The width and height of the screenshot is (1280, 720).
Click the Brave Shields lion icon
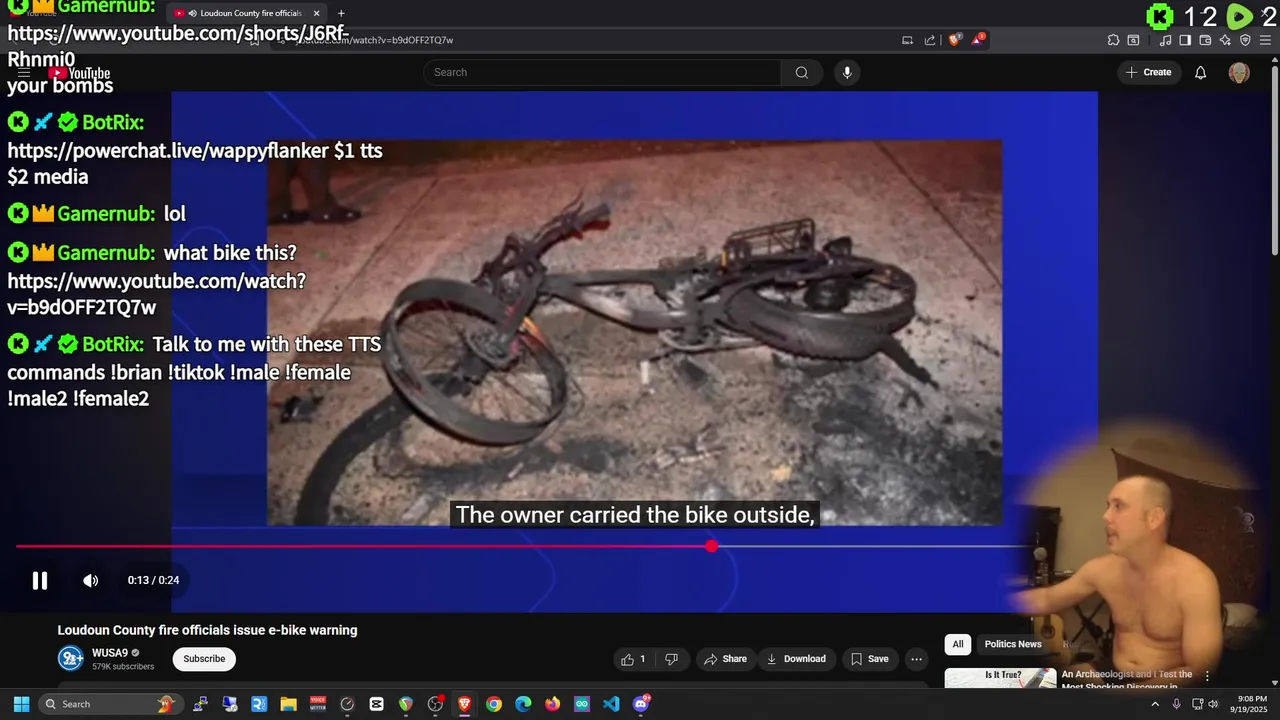(954, 40)
